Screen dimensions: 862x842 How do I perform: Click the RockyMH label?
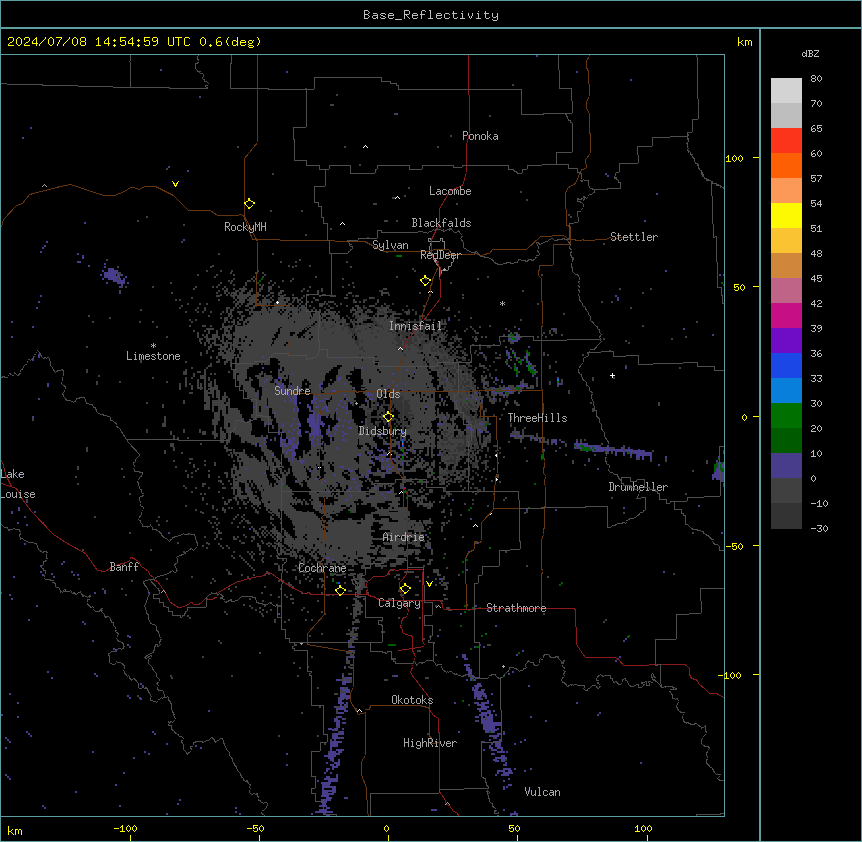tap(245, 227)
